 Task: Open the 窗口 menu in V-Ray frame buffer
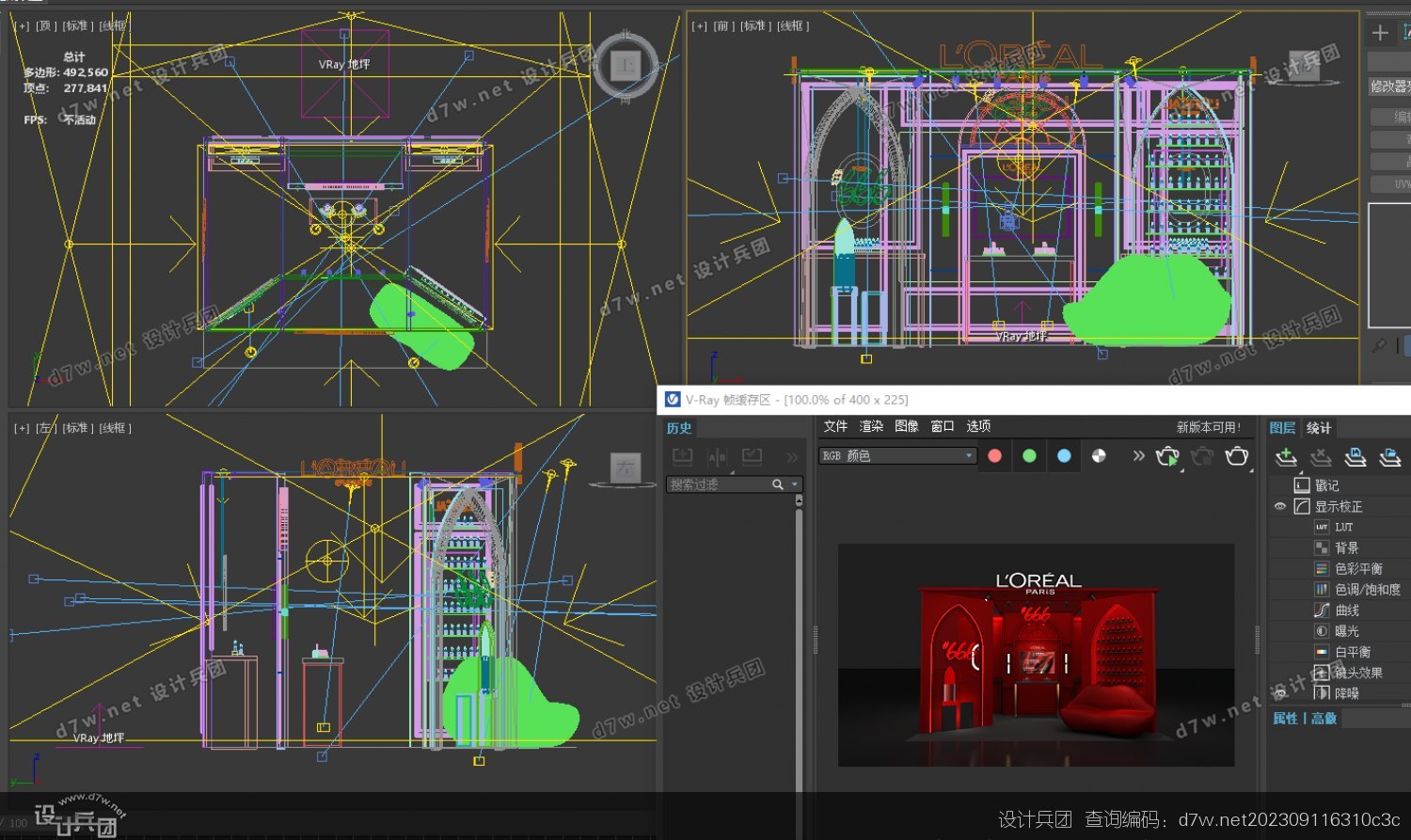[x=943, y=426]
